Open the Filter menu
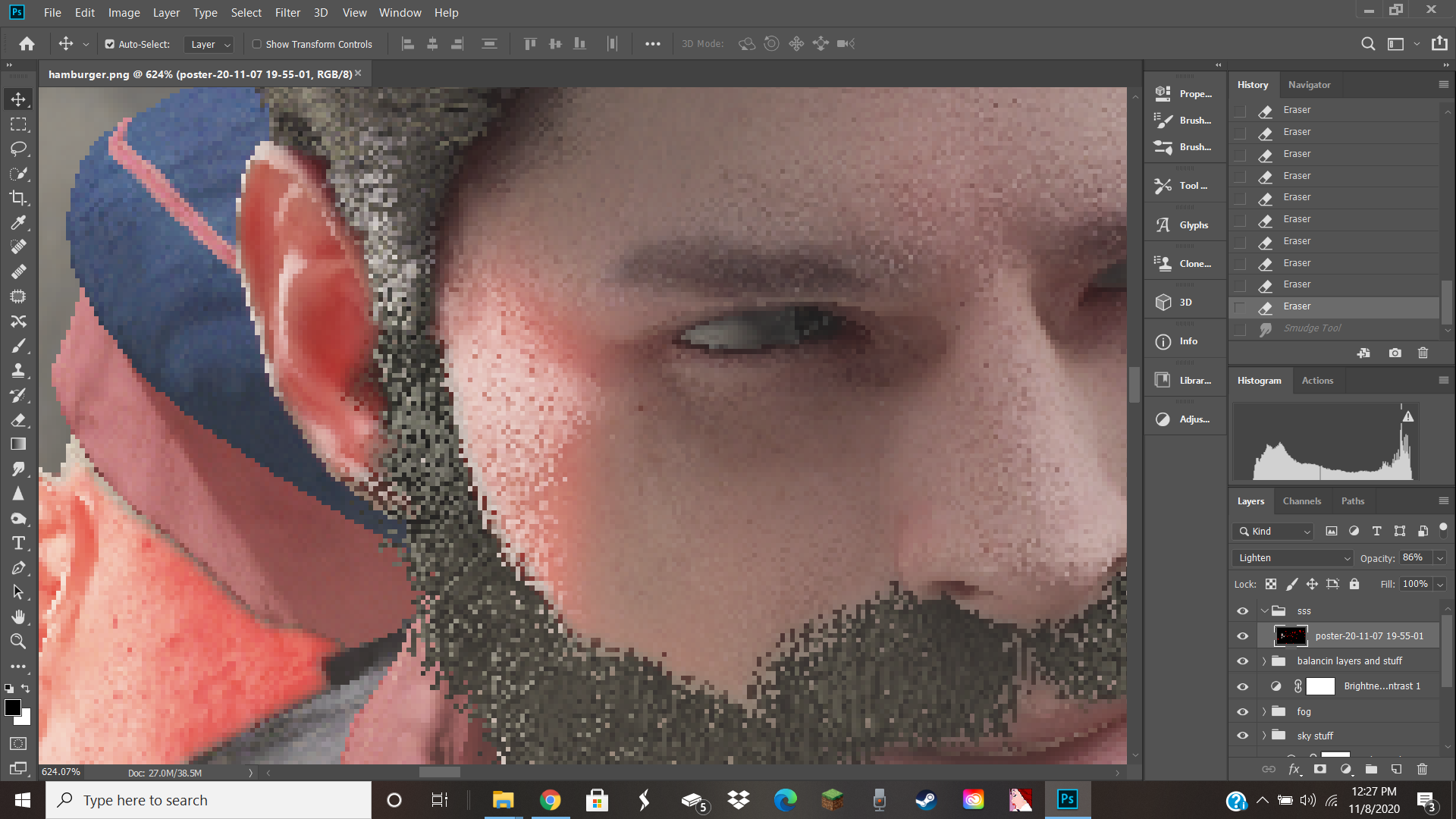Image resolution: width=1456 pixels, height=819 pixels. pos(287,13)
